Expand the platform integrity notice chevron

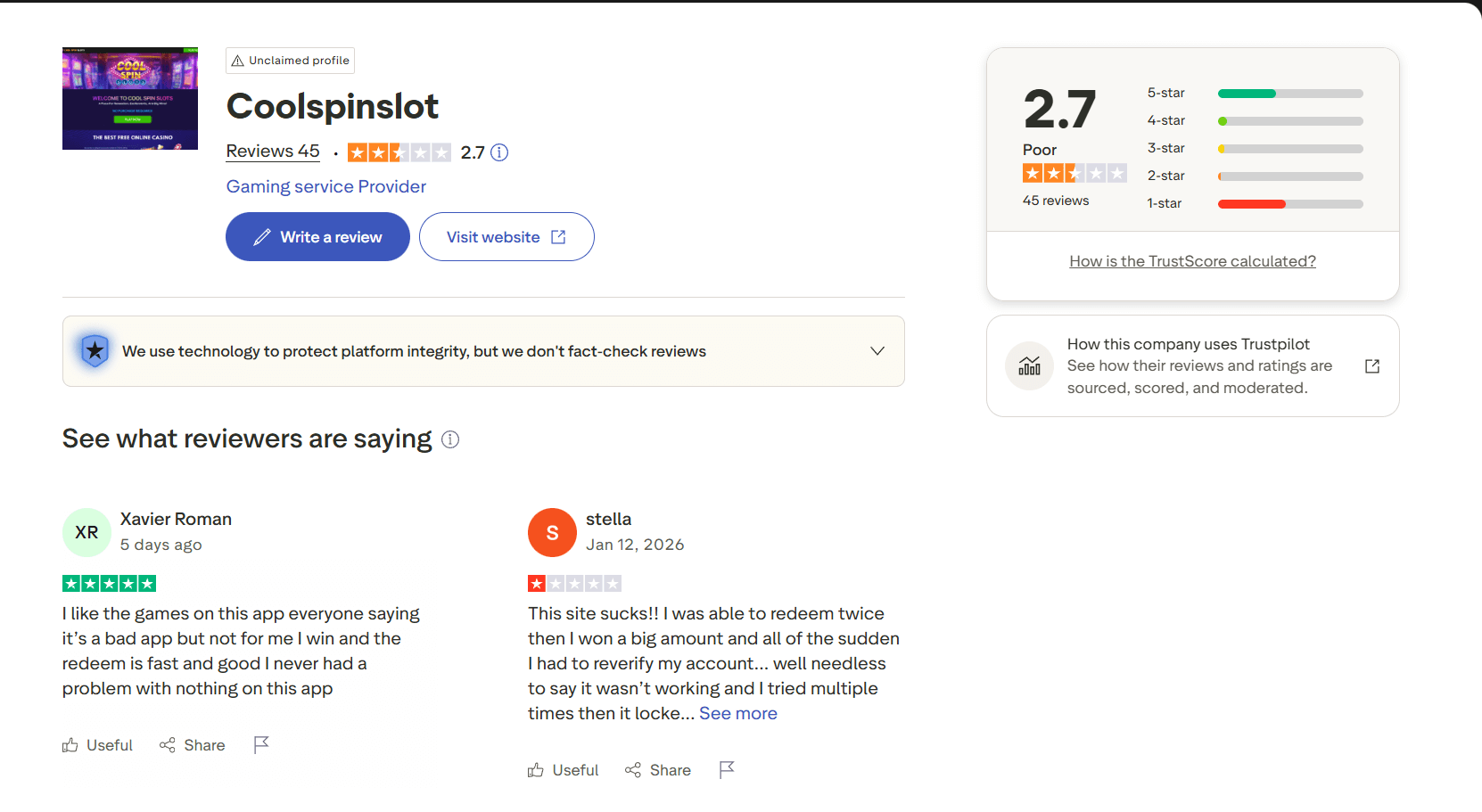click(877, 351)
